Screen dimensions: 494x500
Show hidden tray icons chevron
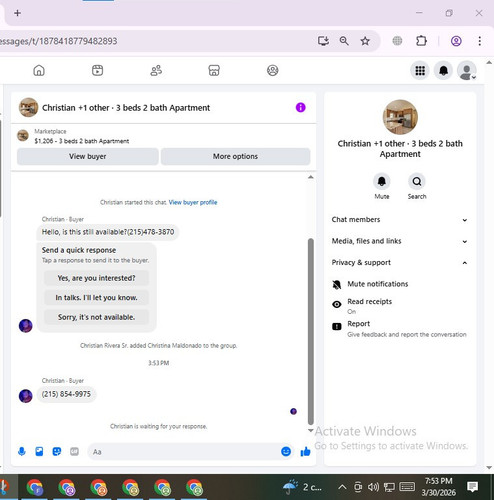coord(342,487)
